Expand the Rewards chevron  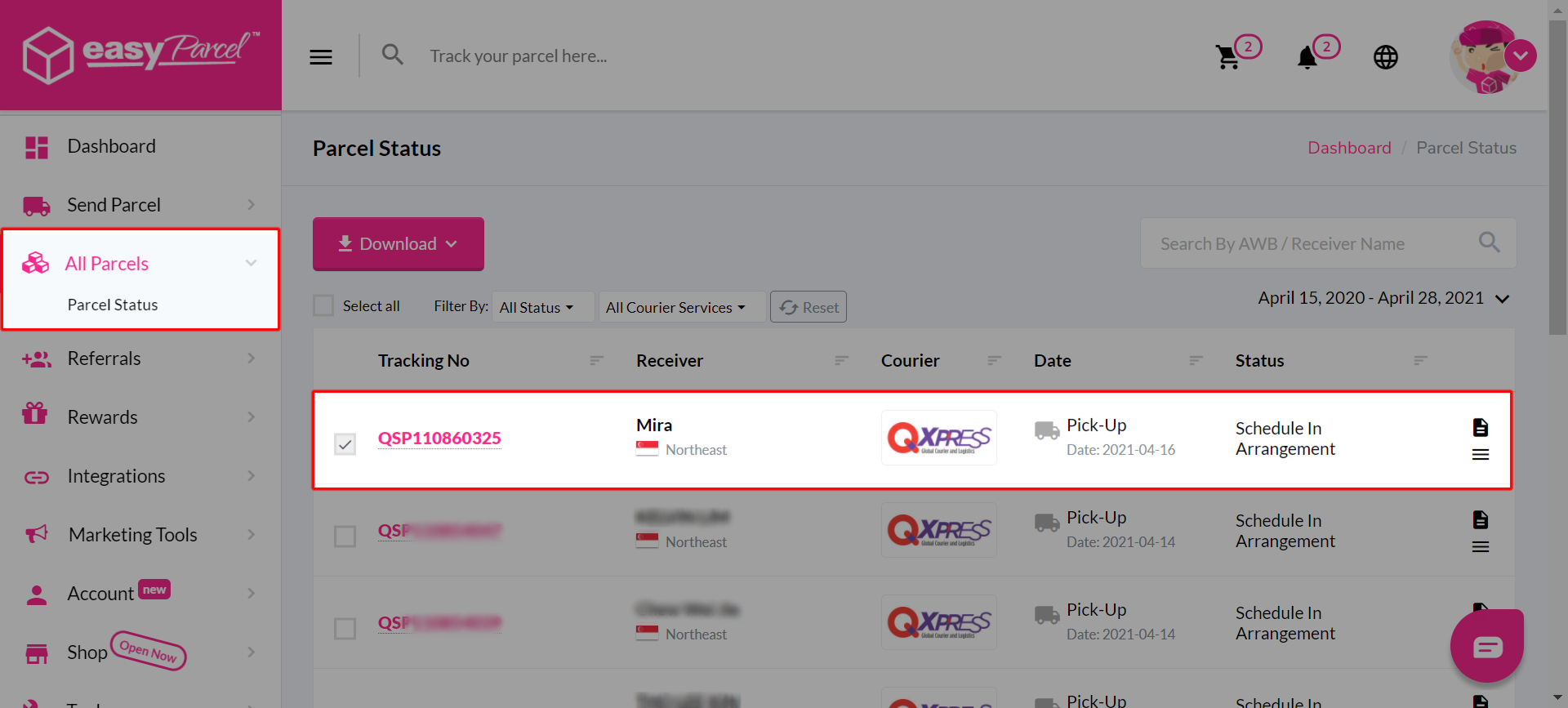252,417
